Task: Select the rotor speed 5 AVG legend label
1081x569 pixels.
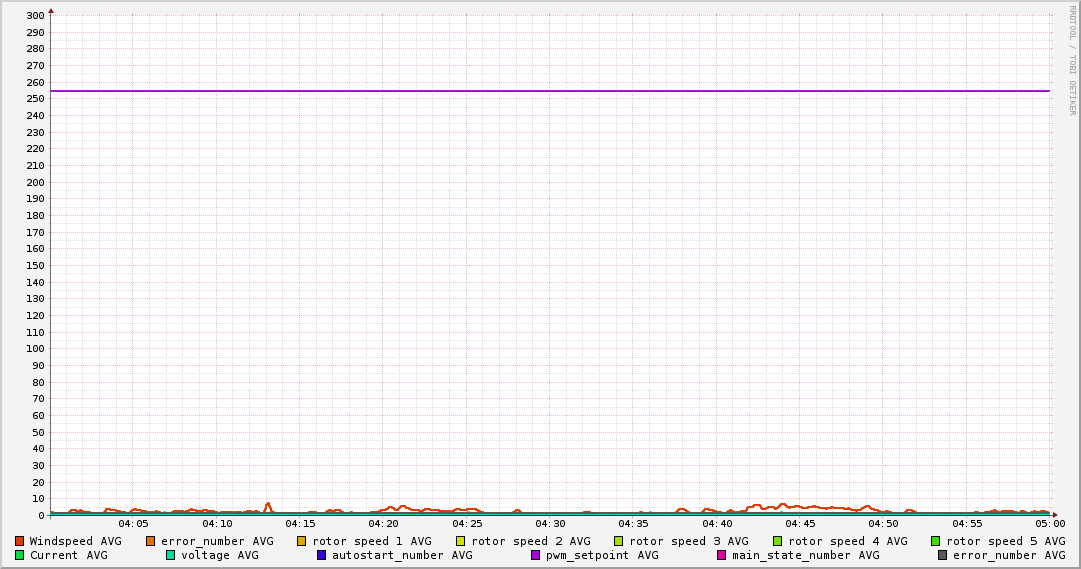Action: click(x=1006, y=541)
